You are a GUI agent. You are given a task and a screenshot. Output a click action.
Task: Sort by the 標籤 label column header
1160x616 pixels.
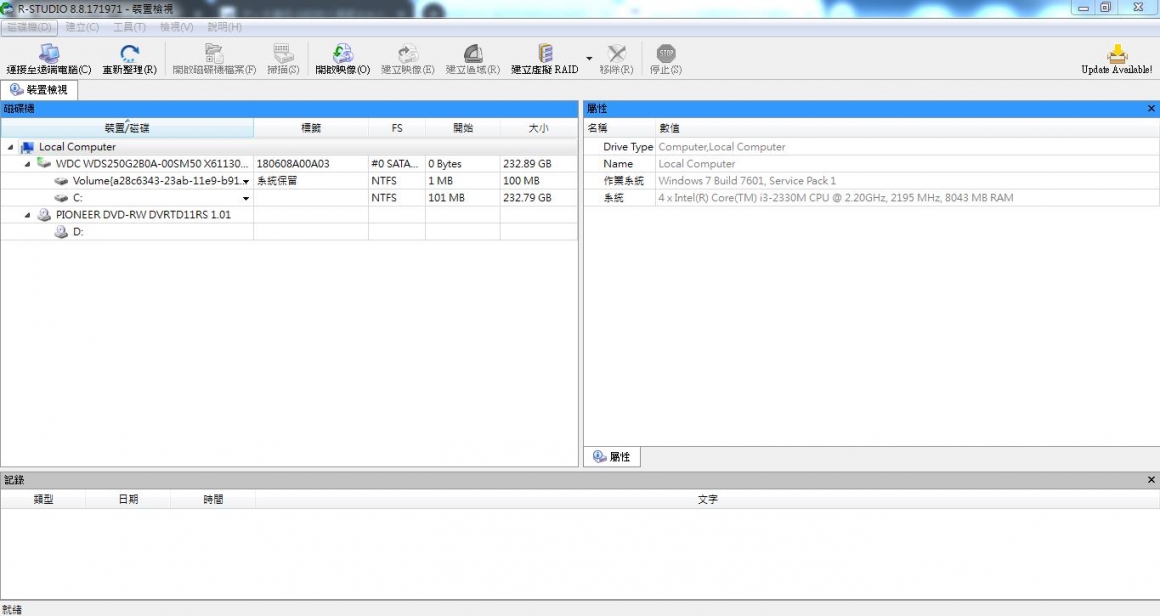coord(311,128)
